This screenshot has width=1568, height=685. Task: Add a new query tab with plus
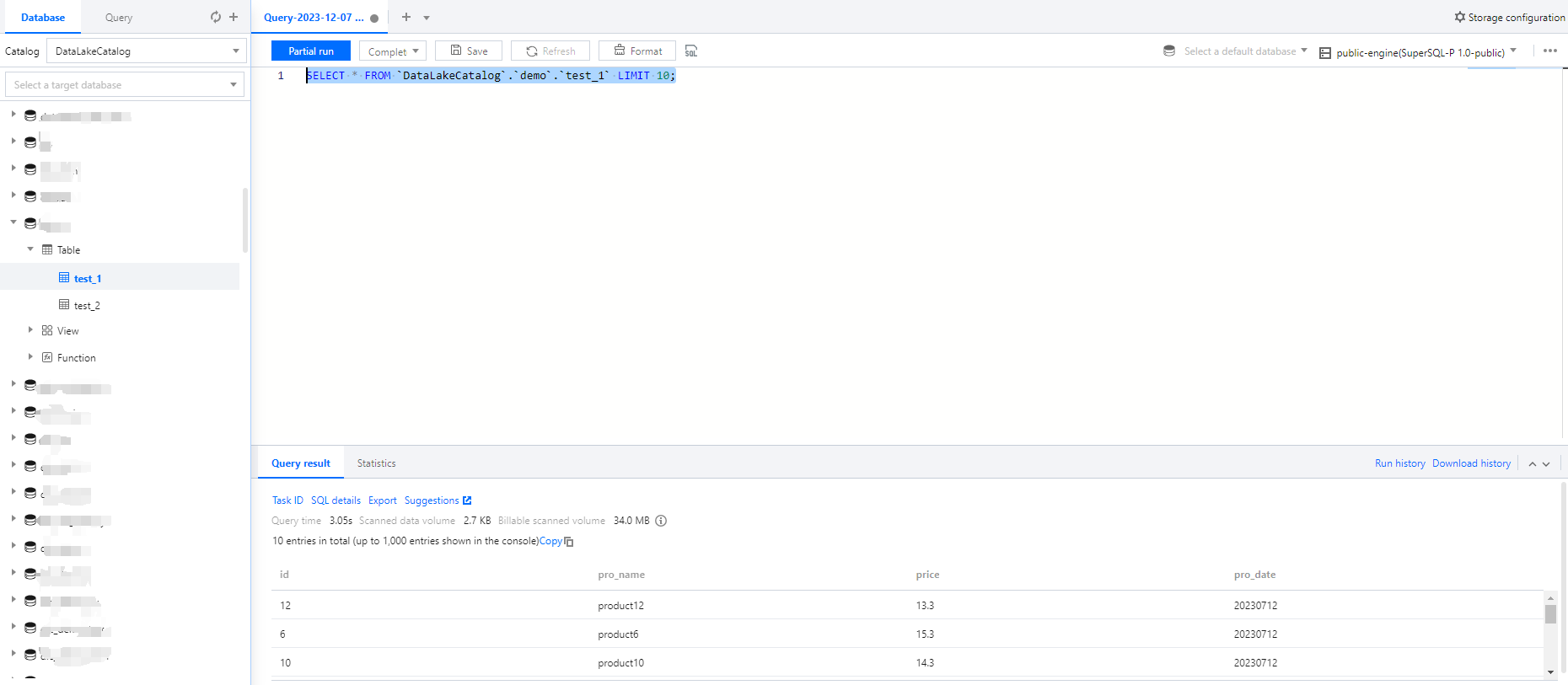[x=406, y=17]
